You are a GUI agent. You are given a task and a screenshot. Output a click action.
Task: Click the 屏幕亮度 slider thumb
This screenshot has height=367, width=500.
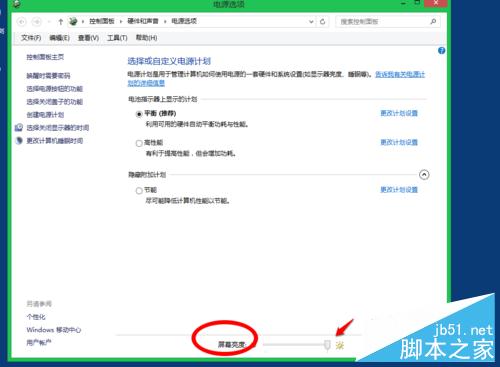[x=327, y=346]
